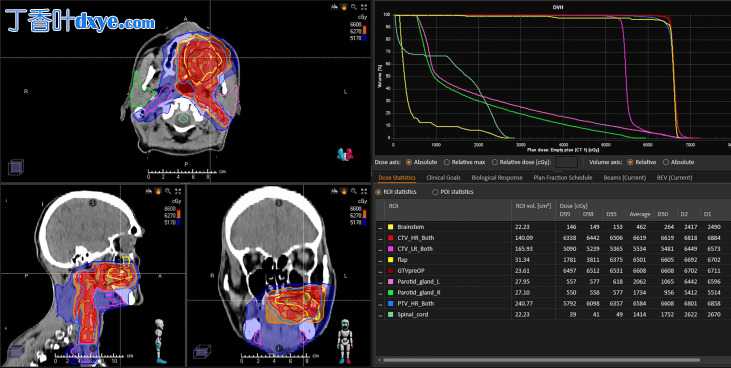Open the Plan Fraction Schedule tab

tap(563, 178)
